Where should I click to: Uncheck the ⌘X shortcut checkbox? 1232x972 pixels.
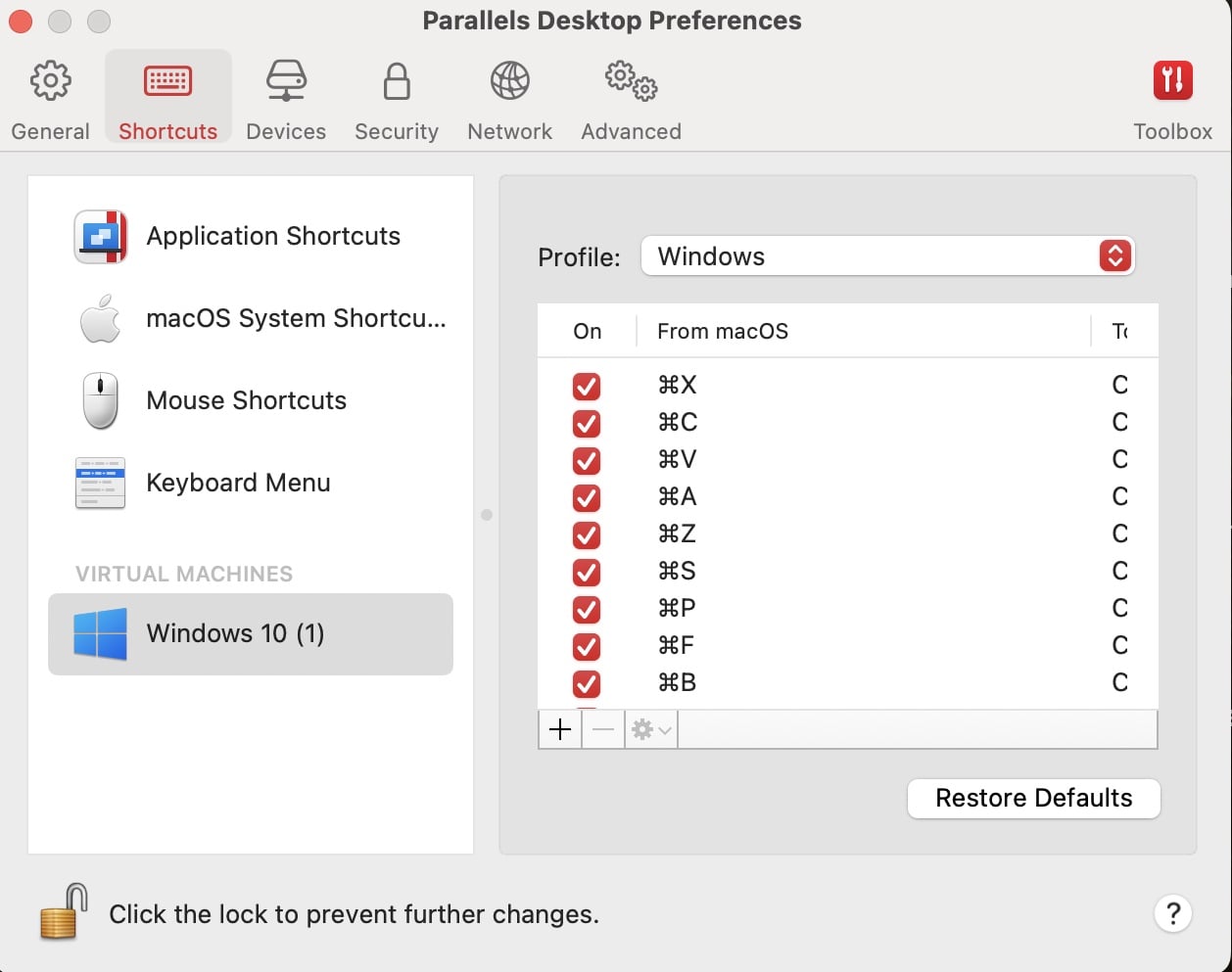pos(587,387)
